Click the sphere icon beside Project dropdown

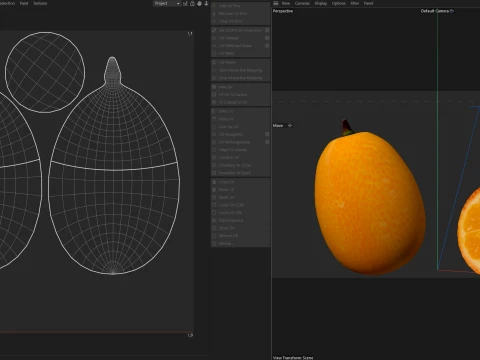(199, 3)
